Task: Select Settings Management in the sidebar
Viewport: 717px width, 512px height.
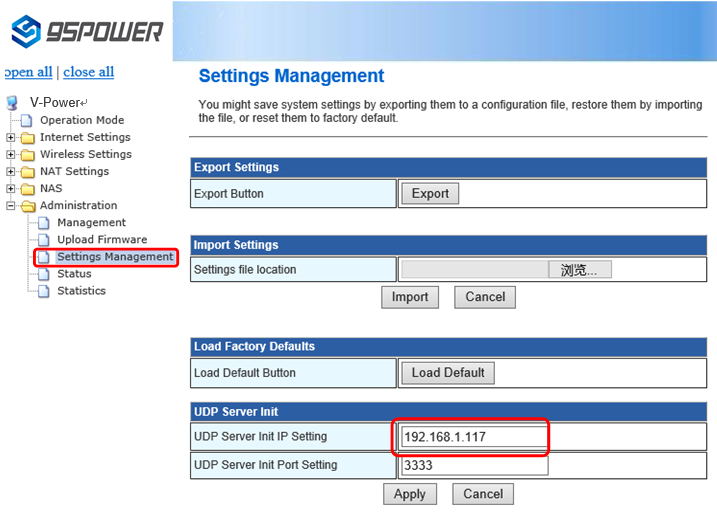Action: click(x=114, y=257)
